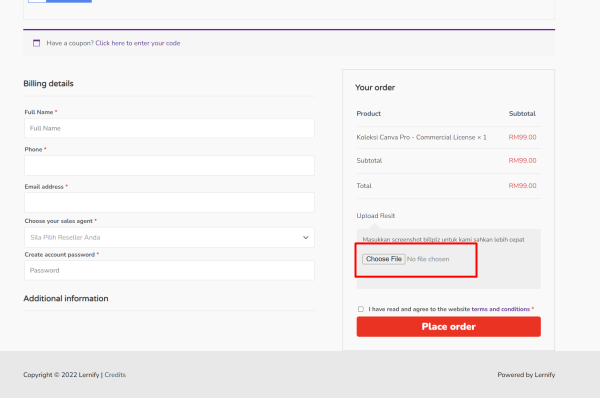This screenshot has width=600, height=398.
Task: Click the 'Choose your sales agent' label
Action: [x=59, y=221]
